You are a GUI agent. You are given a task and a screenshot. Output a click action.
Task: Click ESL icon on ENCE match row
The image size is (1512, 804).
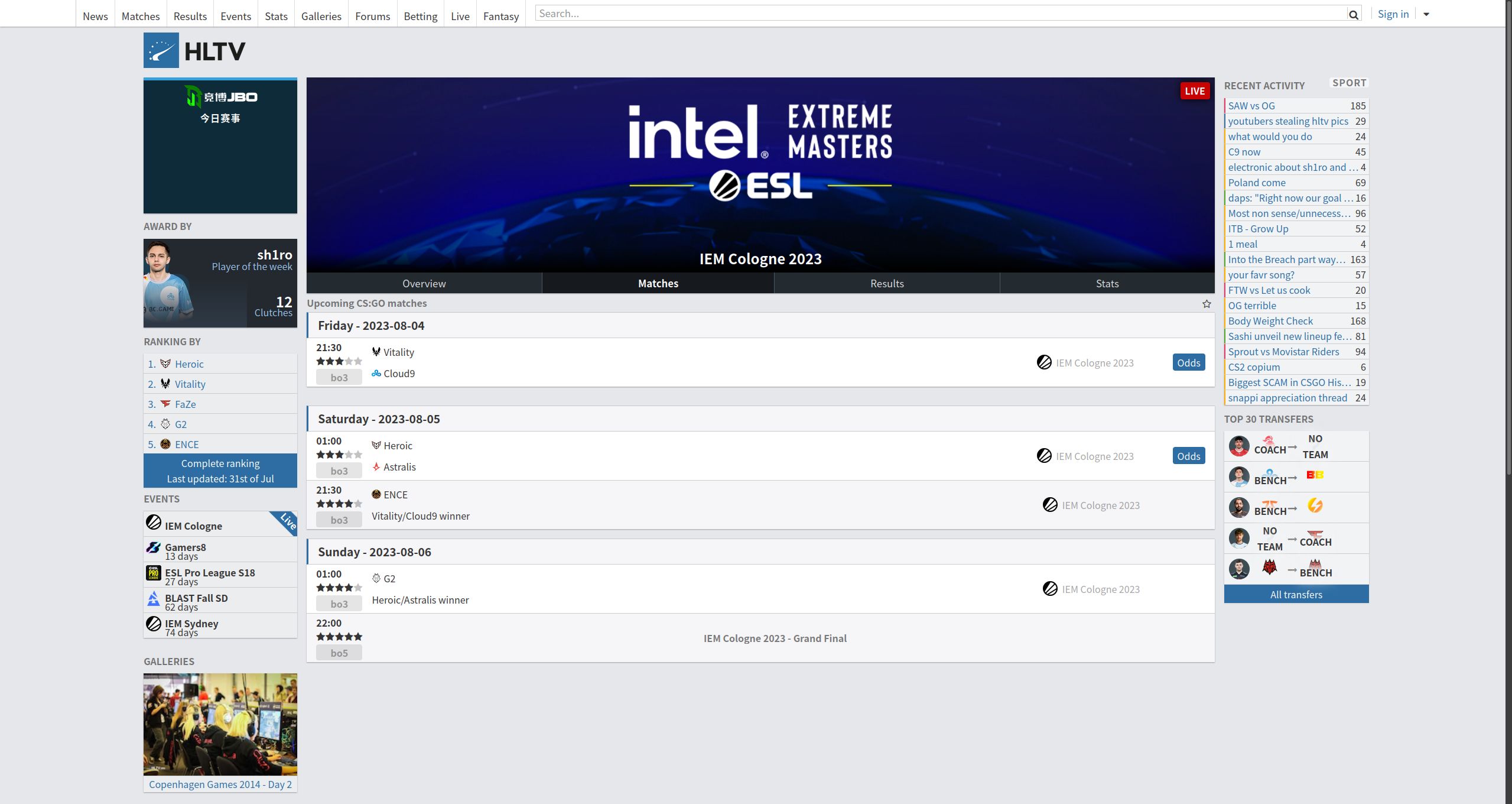click(1050, 505)
